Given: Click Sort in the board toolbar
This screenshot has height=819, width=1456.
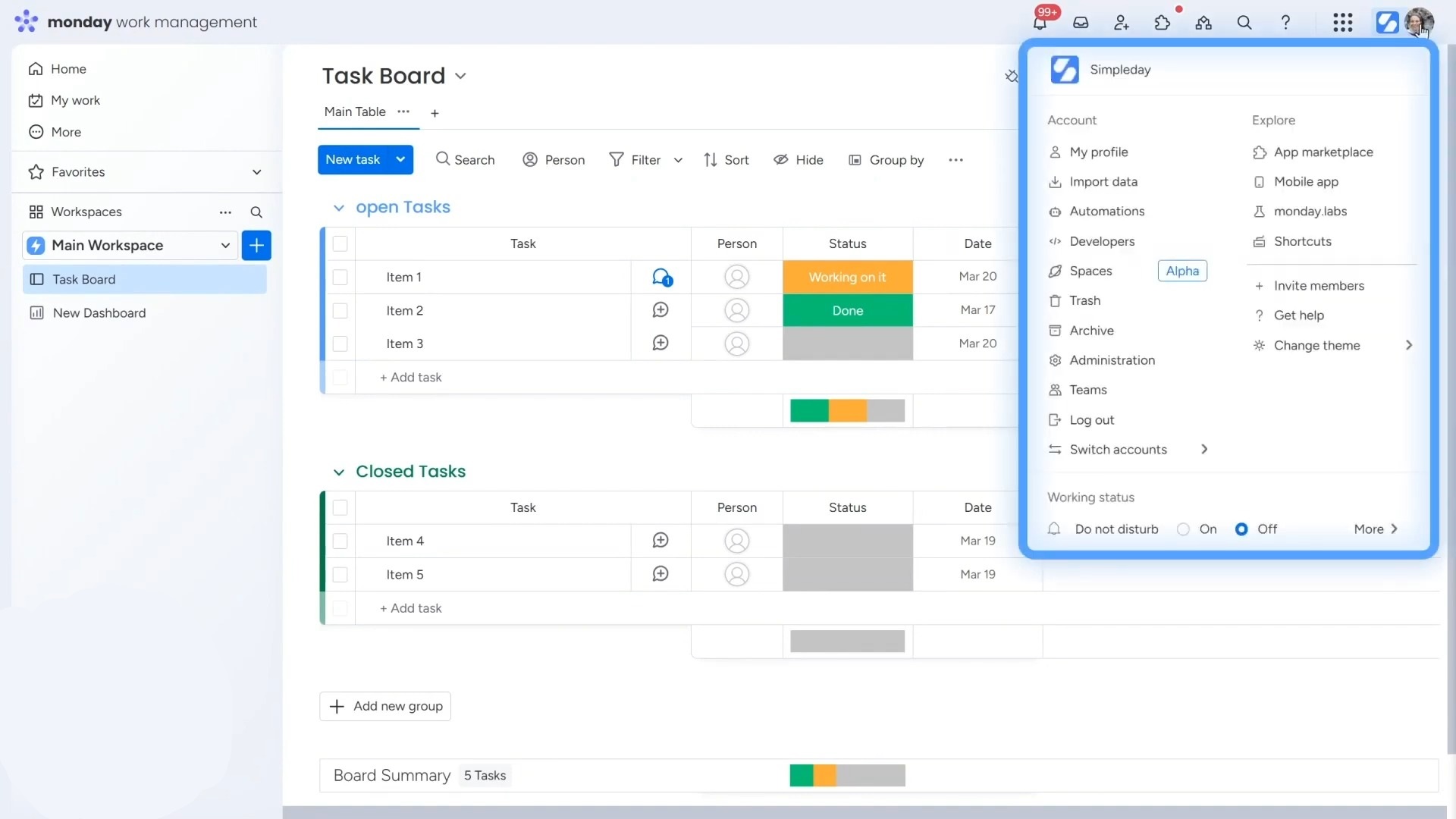Looking at the screenshot, I should coord(726,160).
